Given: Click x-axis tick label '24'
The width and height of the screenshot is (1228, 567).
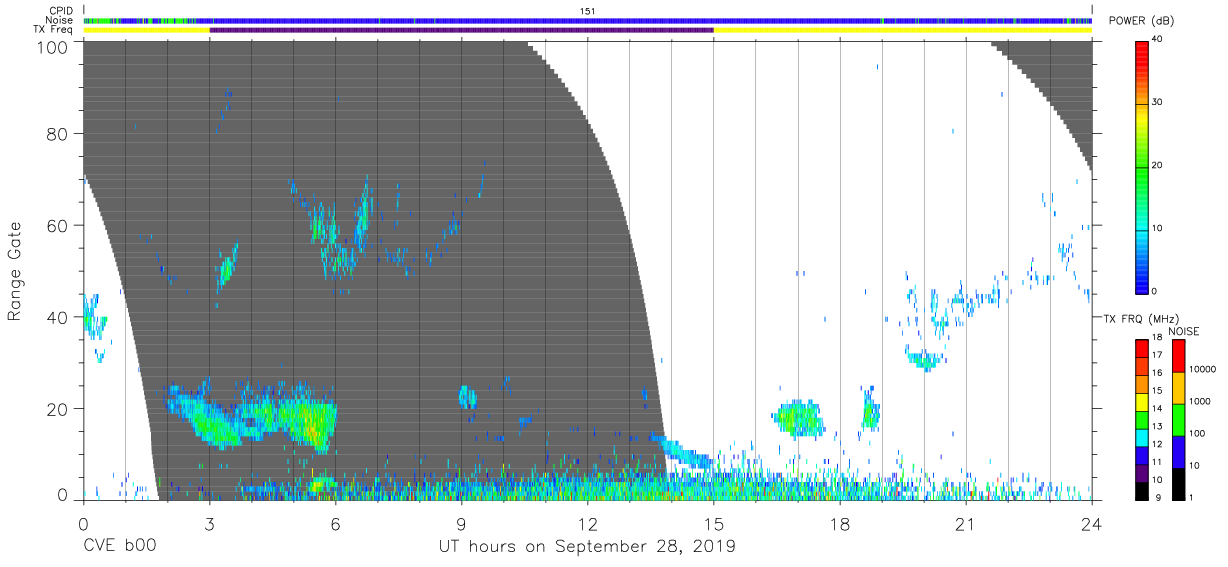Looking at the screenshot, I should point(1091,523).
